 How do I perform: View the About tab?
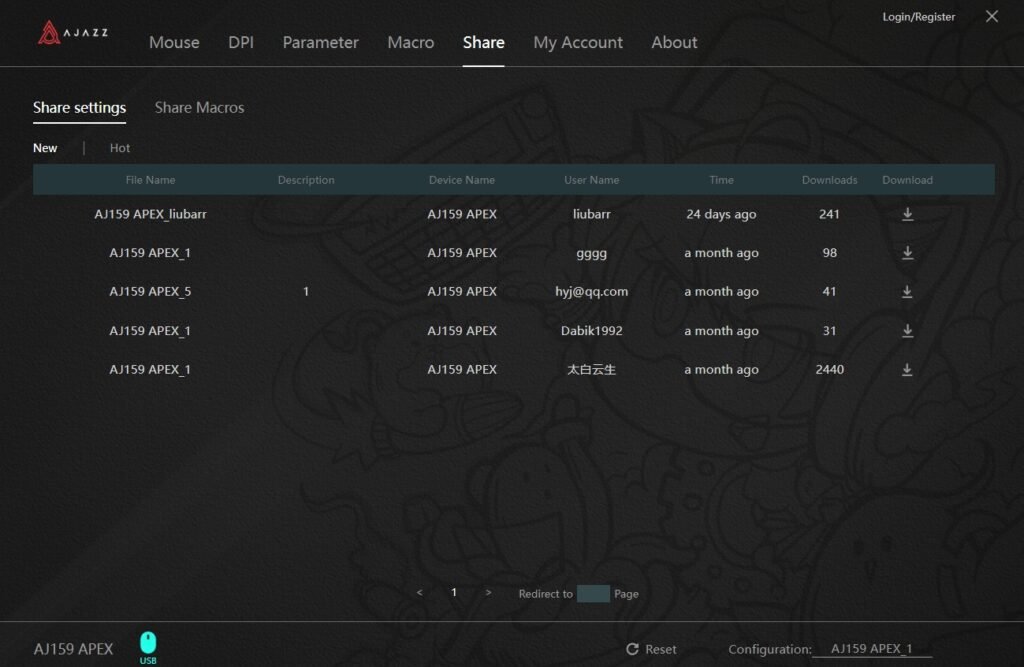coord(674,42)
